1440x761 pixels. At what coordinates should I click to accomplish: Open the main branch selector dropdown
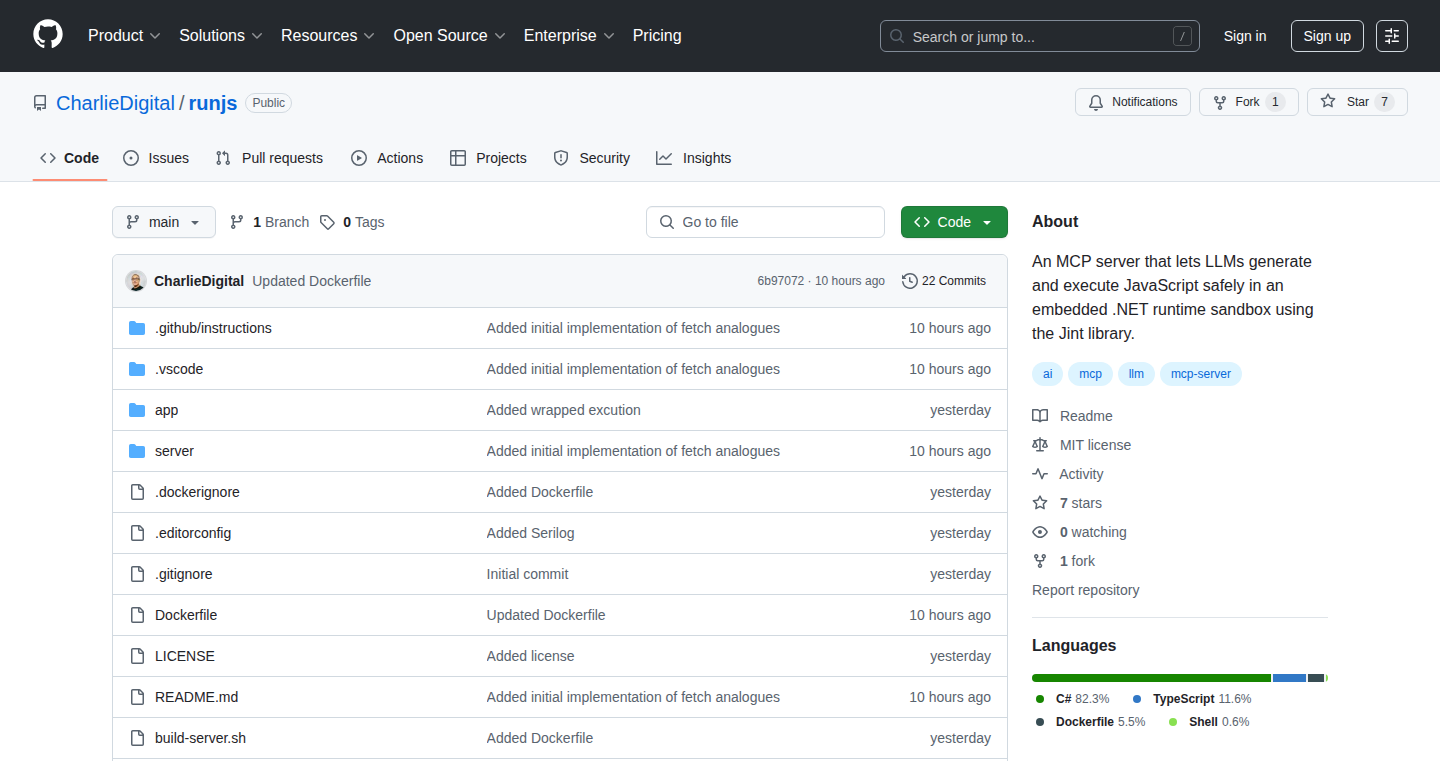tap(164, 222)
